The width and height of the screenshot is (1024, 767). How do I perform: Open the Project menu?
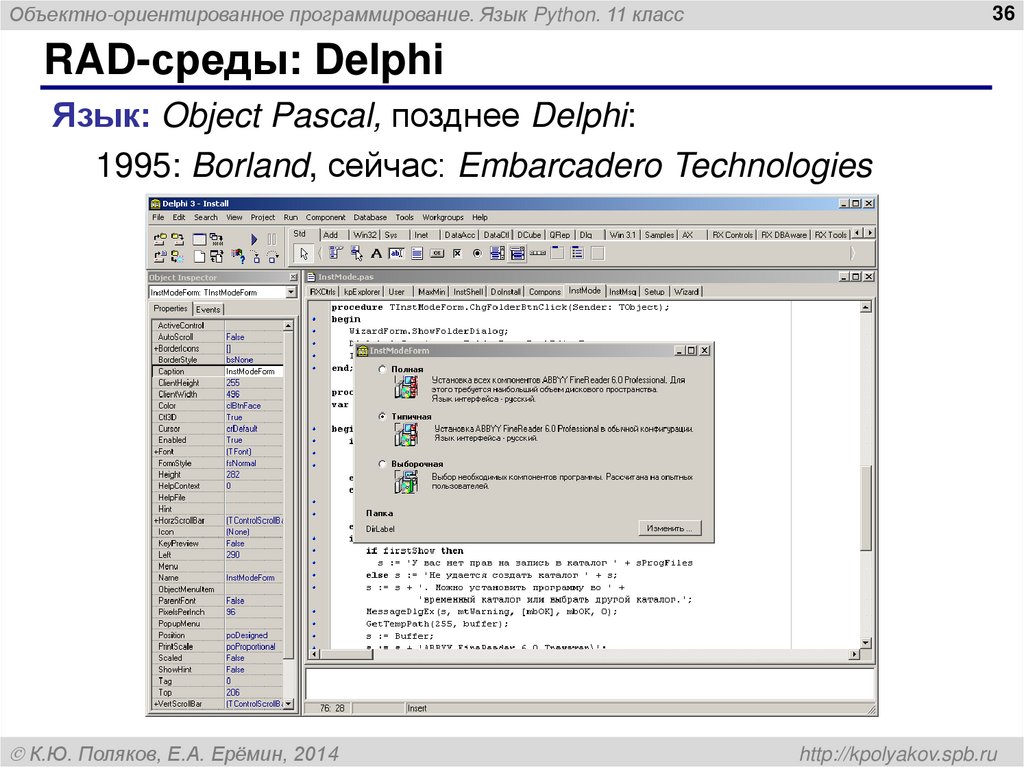pyautogui.click(x=263, y=218)
